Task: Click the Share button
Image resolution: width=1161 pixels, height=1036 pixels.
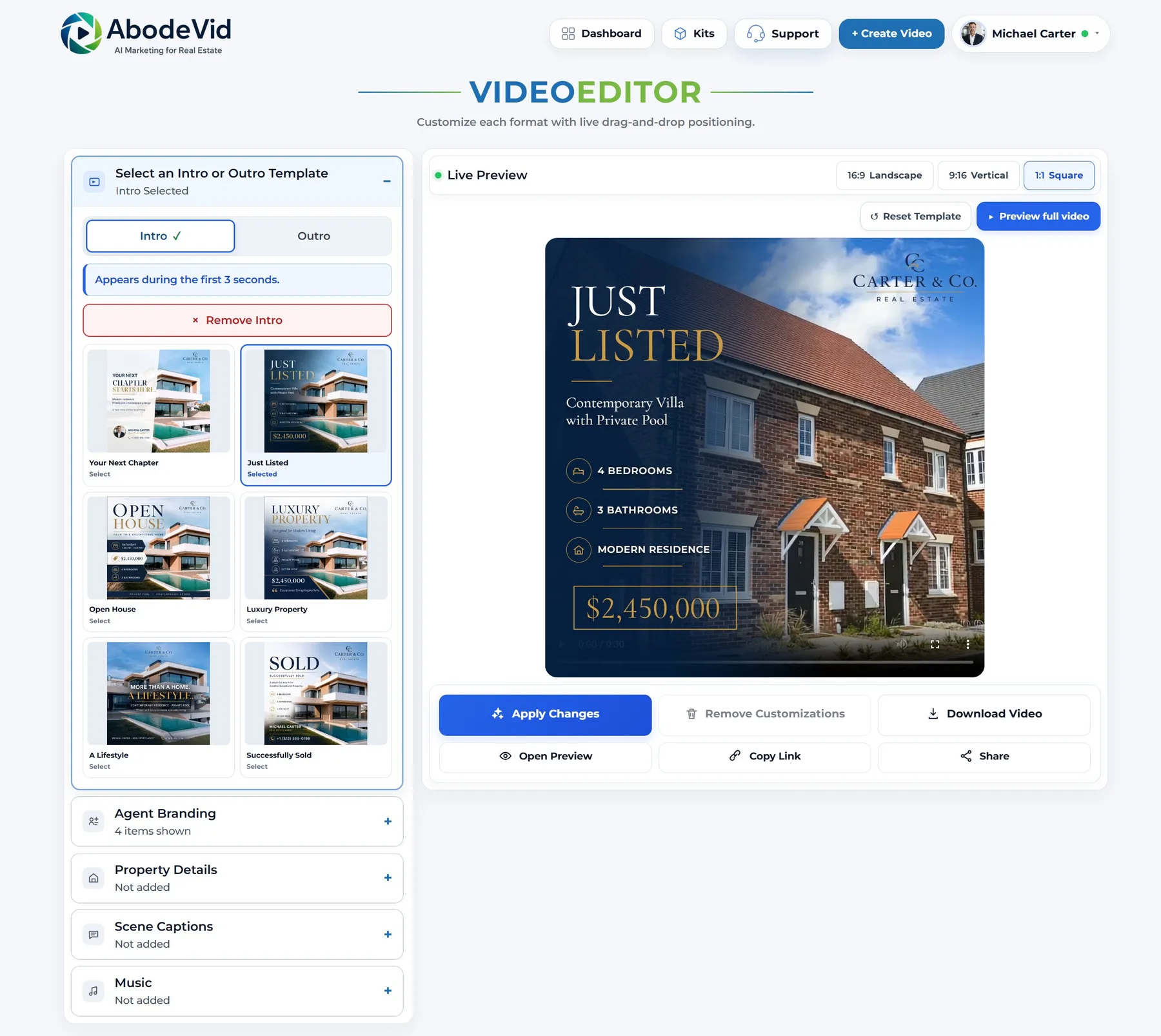Action: pos(984,756)
